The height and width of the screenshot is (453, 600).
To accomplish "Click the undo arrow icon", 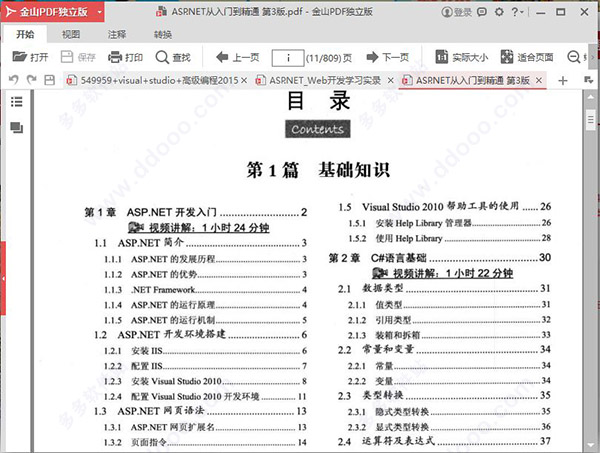I will (14, 80).
